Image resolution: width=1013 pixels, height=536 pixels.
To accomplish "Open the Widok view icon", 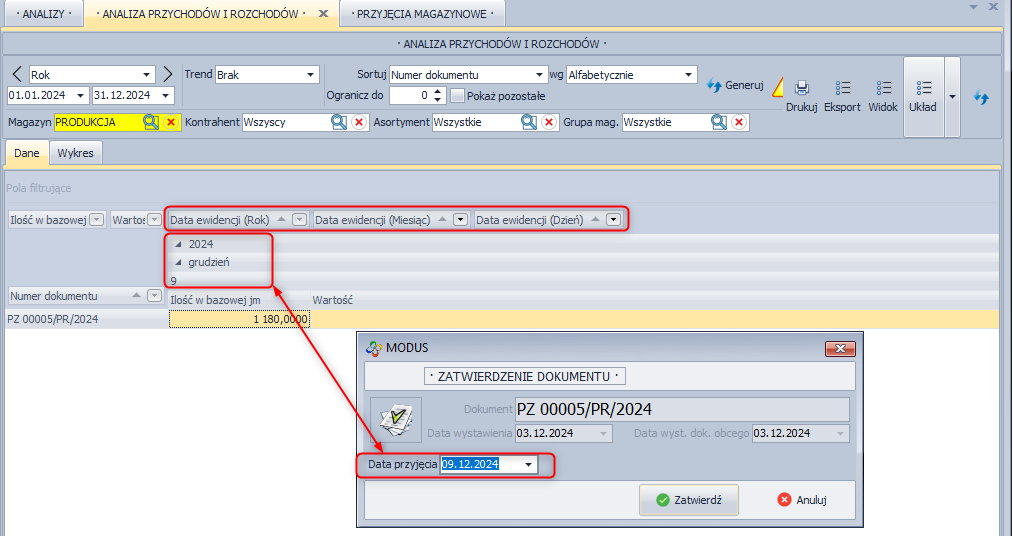I will pos(882,89).
